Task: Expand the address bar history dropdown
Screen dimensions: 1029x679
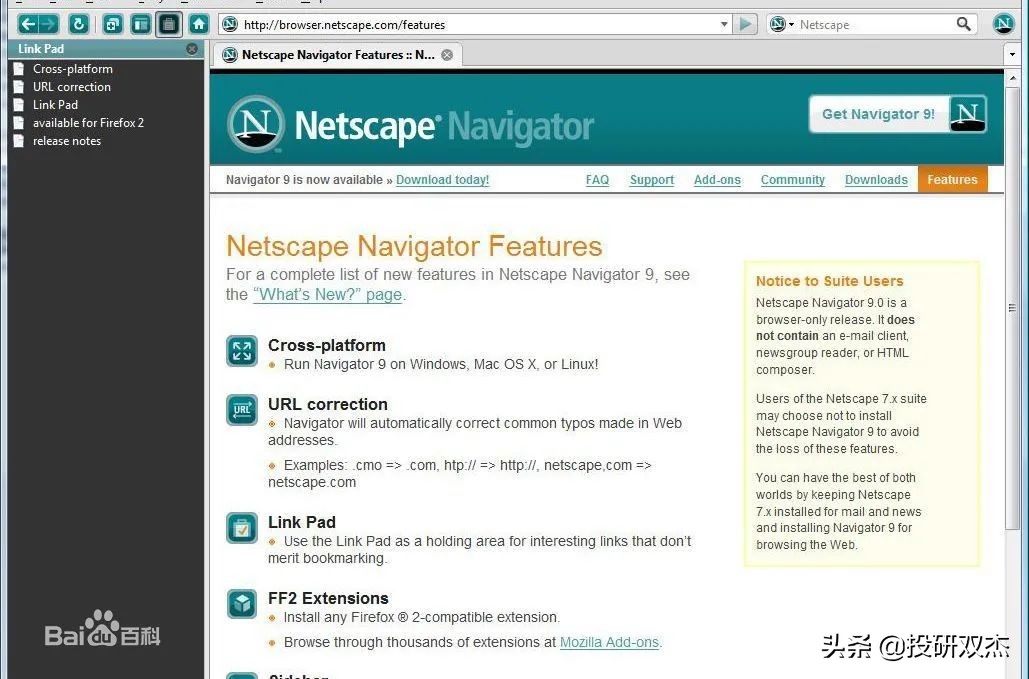Action: pyautogui.click(x=724, y=25)
